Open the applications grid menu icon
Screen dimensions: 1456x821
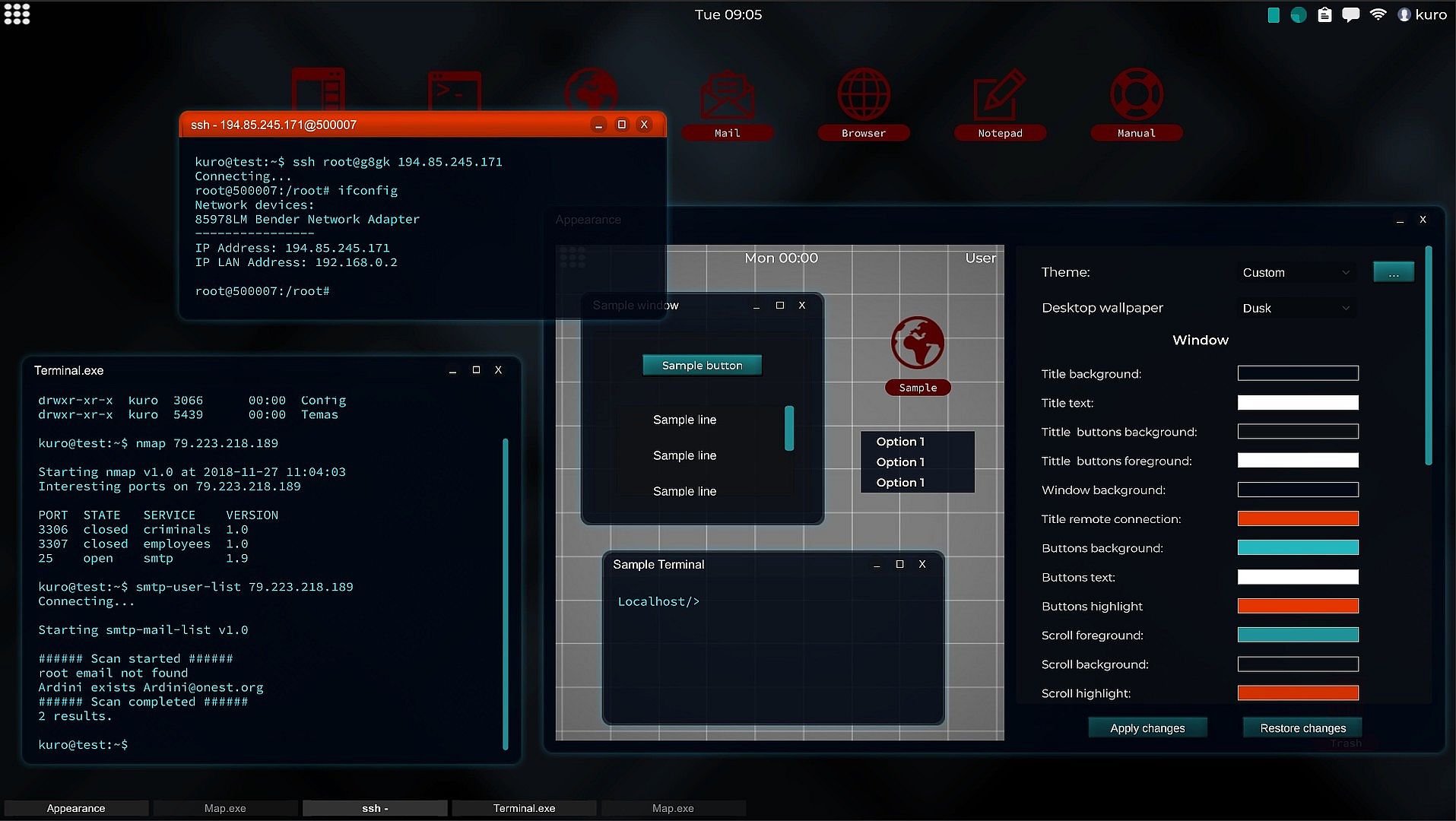click(17, 14)
